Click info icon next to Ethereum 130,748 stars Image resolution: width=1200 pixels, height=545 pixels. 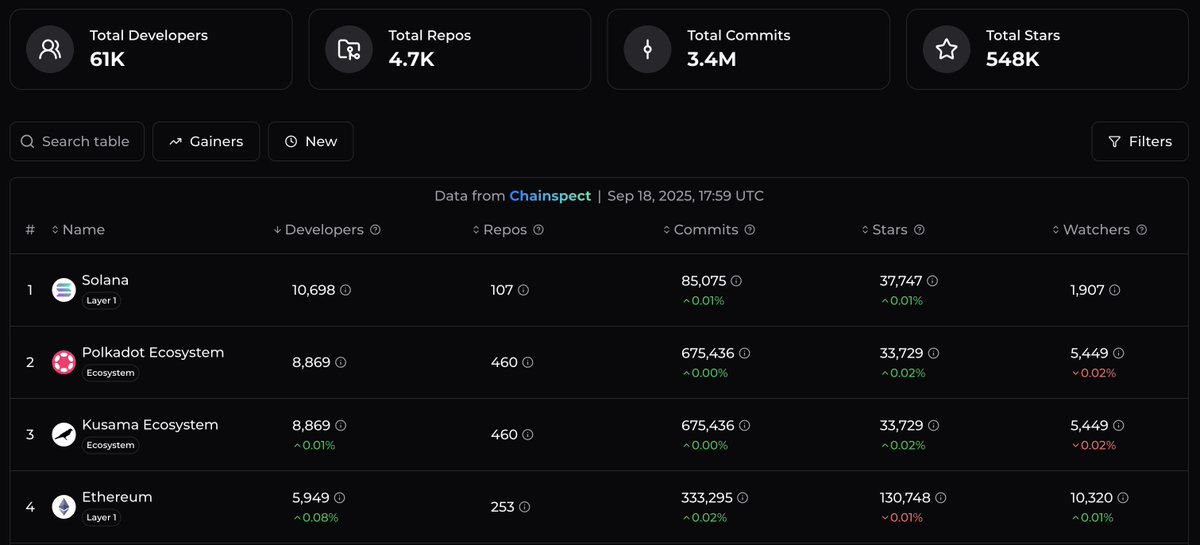[941, 497]
